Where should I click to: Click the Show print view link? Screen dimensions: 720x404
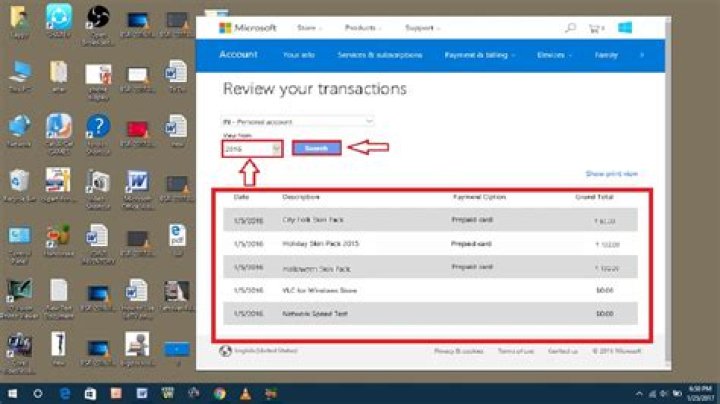[x=612, y=174]
